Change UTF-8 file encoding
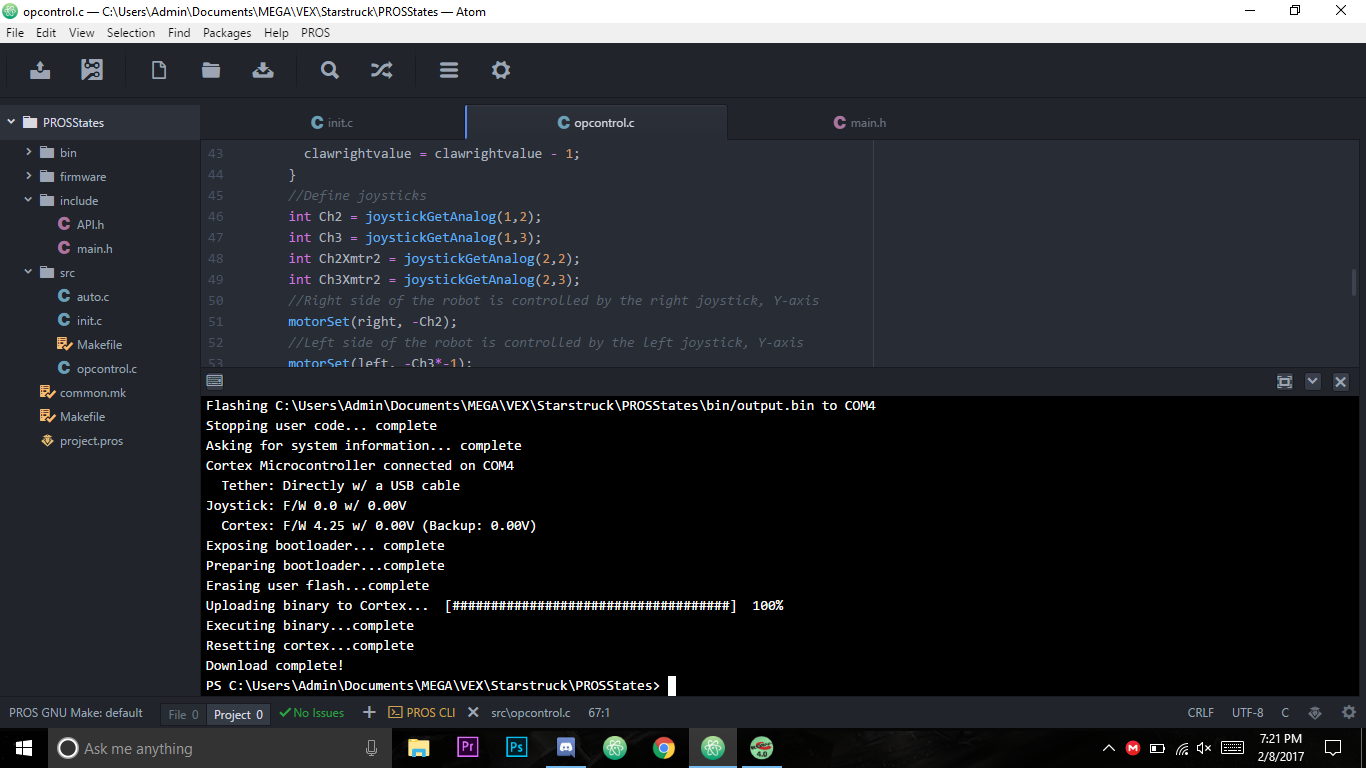 pyautogui.click(x=1247, y=713)
